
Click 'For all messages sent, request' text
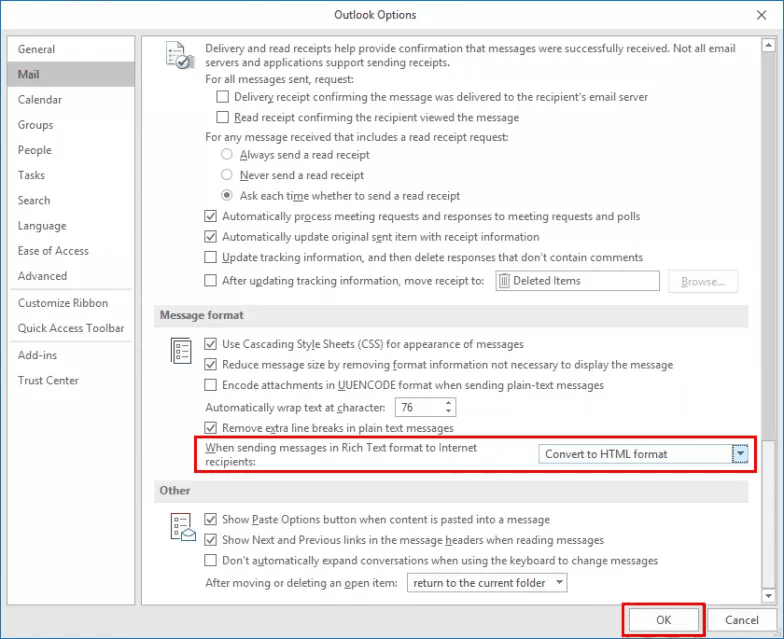(x=279, y=79)
